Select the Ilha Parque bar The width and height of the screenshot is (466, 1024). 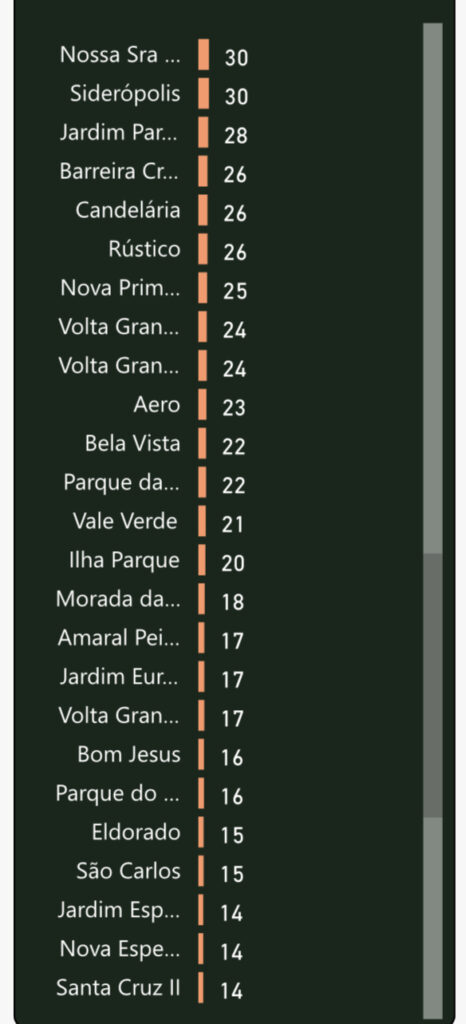coord(202,560)
